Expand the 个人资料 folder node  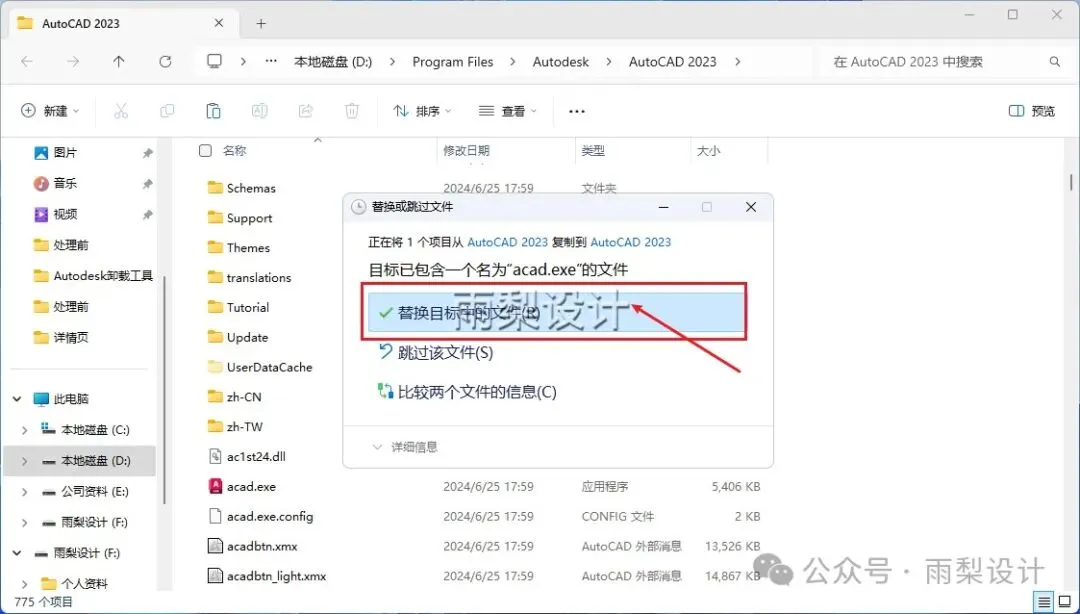[x=25, y=584]
